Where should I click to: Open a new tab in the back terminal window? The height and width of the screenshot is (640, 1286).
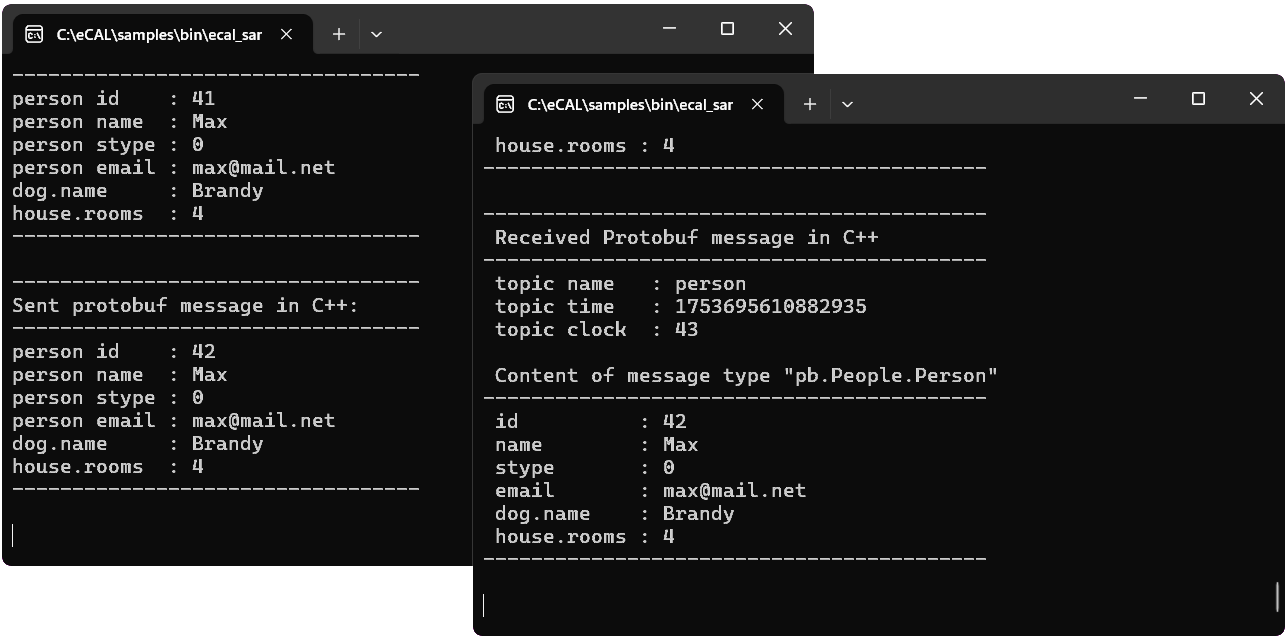(x=339, y=34)
